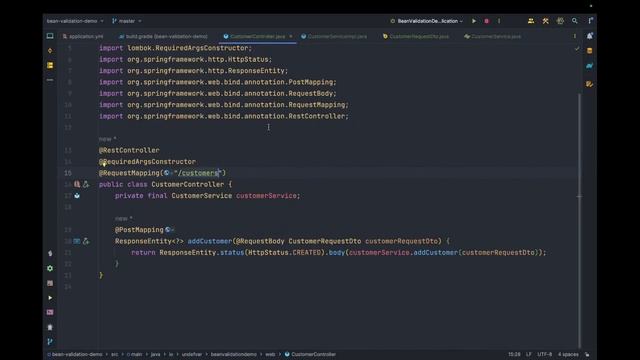Screen dimensions: 640x360
Task: Open the master branch dropdown
Action: (127, 21)
